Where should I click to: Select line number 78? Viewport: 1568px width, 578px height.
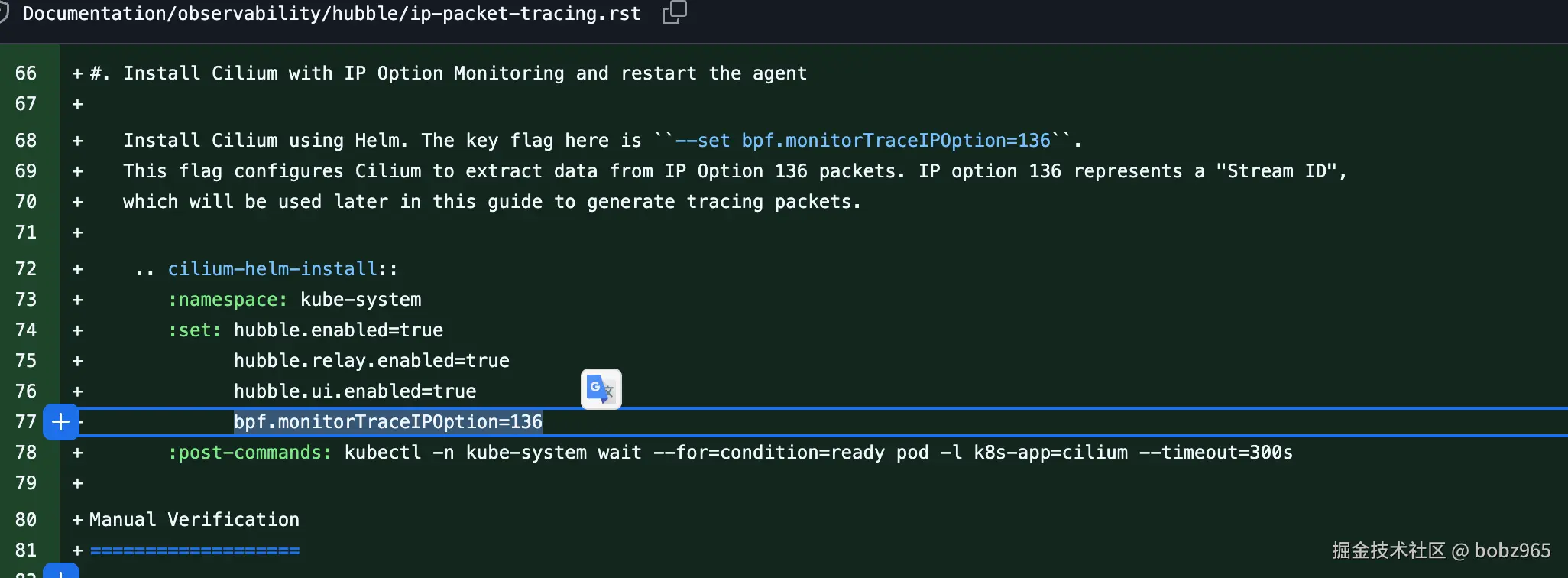(26, 453)
